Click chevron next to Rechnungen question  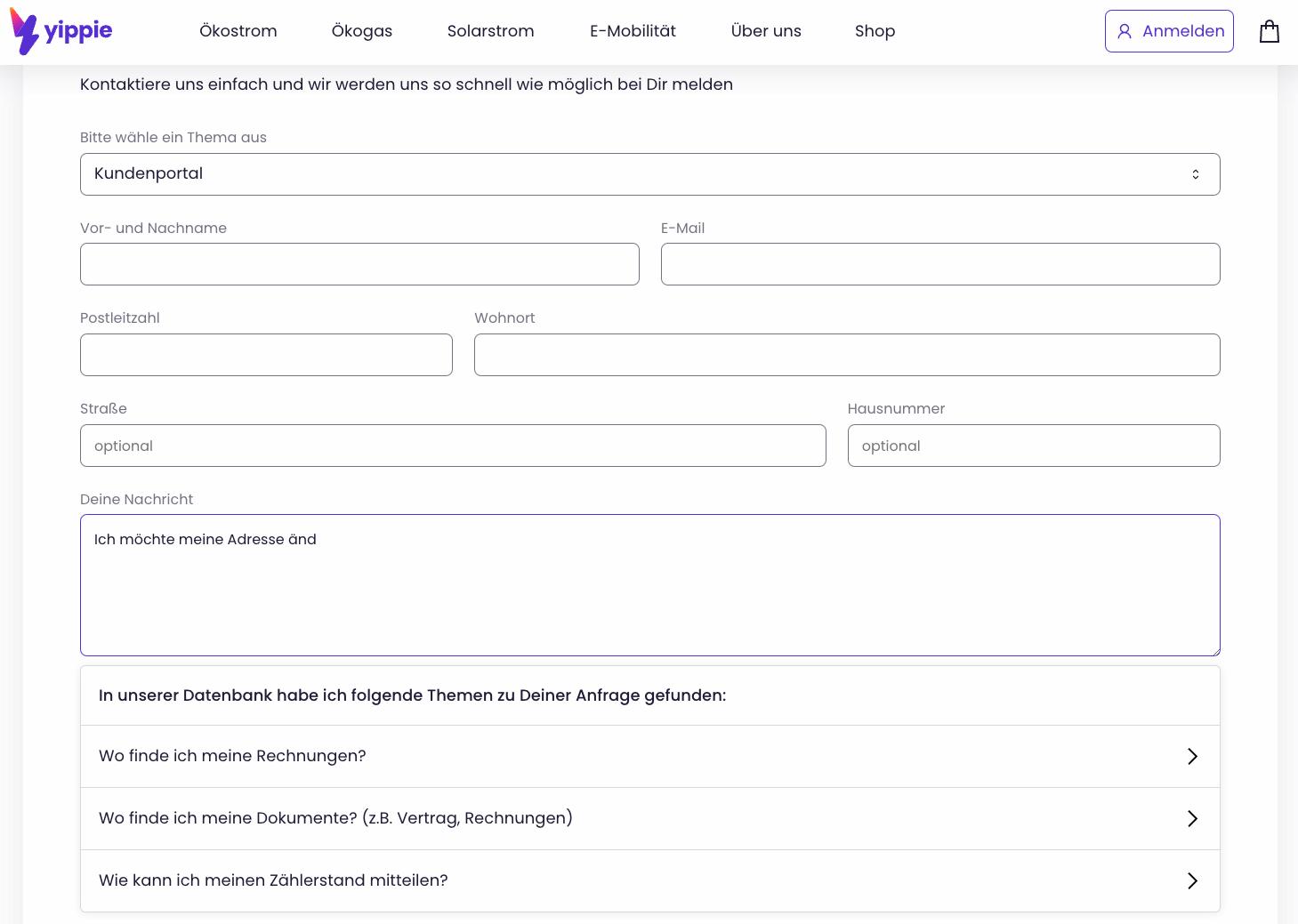(1192, 756)
